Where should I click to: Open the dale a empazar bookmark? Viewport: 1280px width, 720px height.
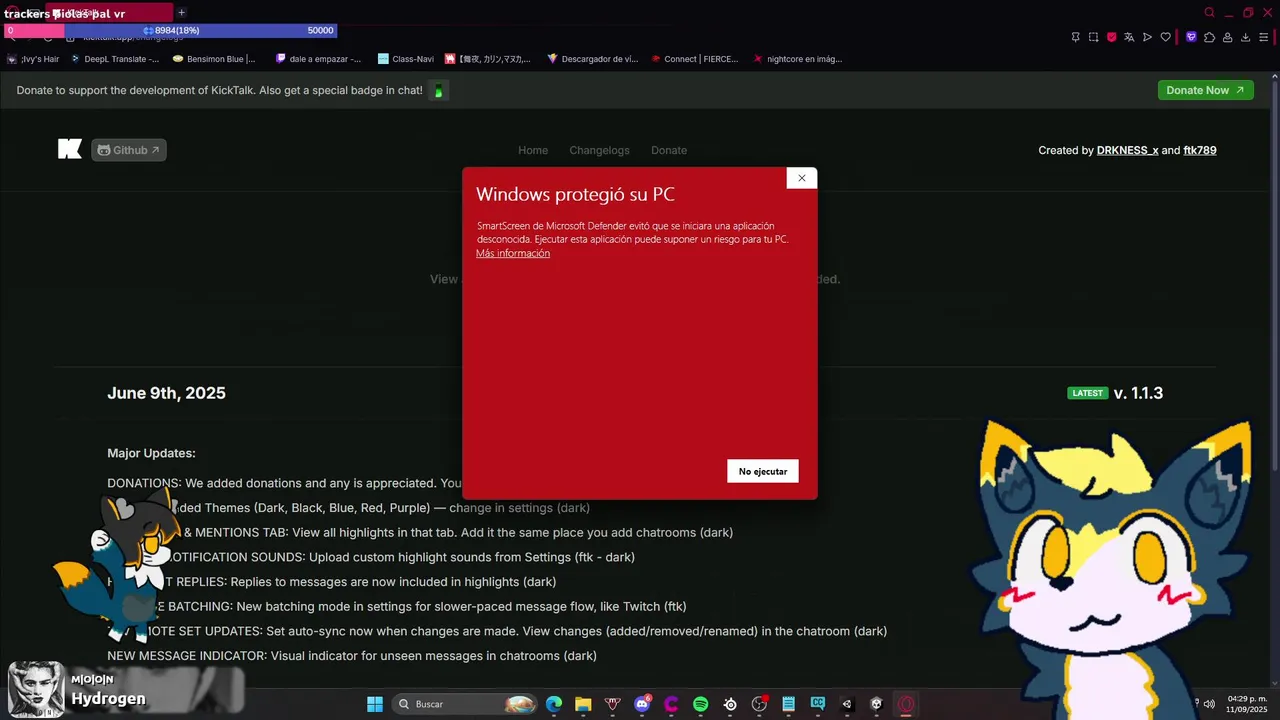pyautogui.click(x=319, y=59)
